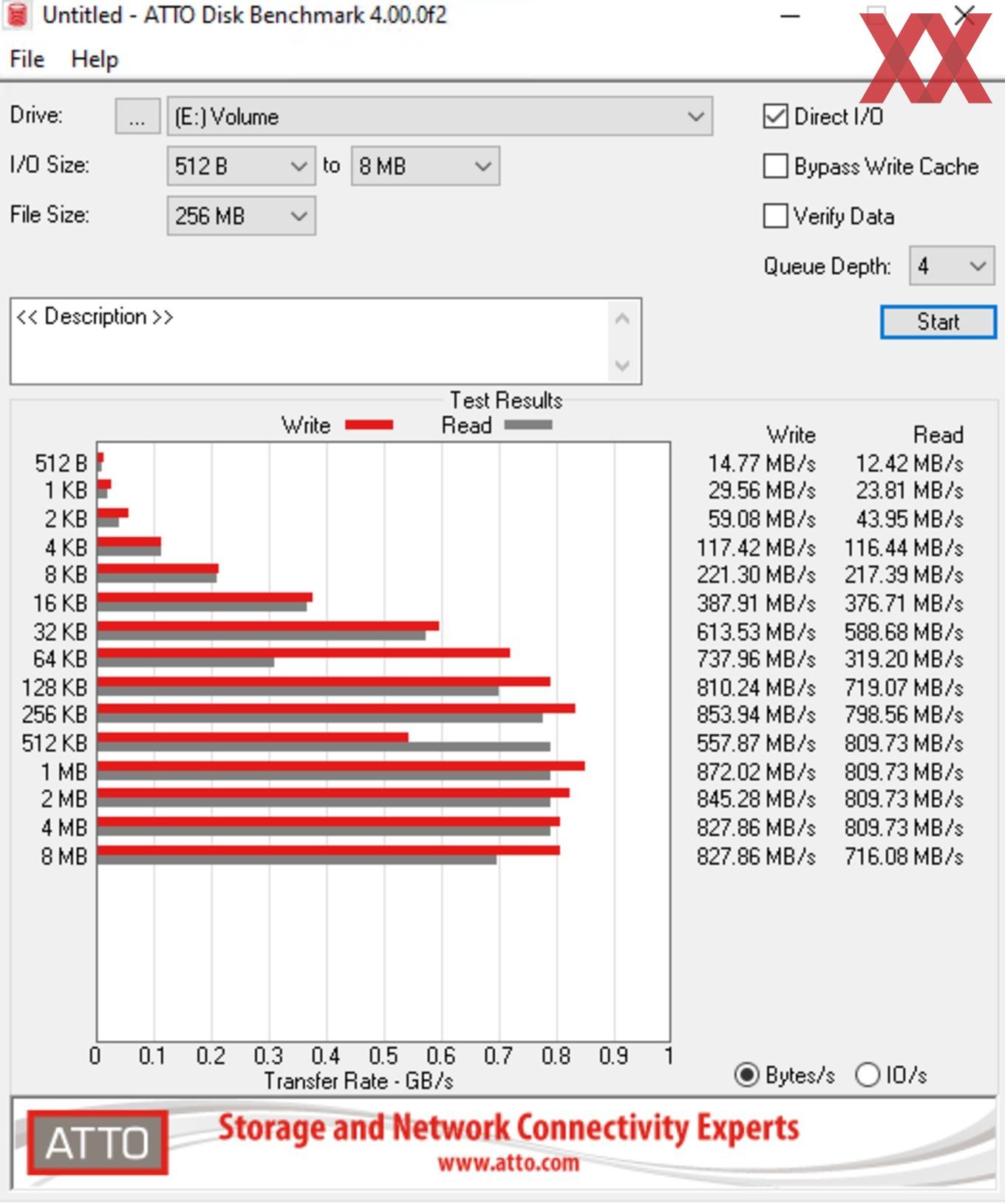Viewport: 1005px width, 1204px height.
Task: Open the 256 MB File Size dropdown
Action: point(241,216)
